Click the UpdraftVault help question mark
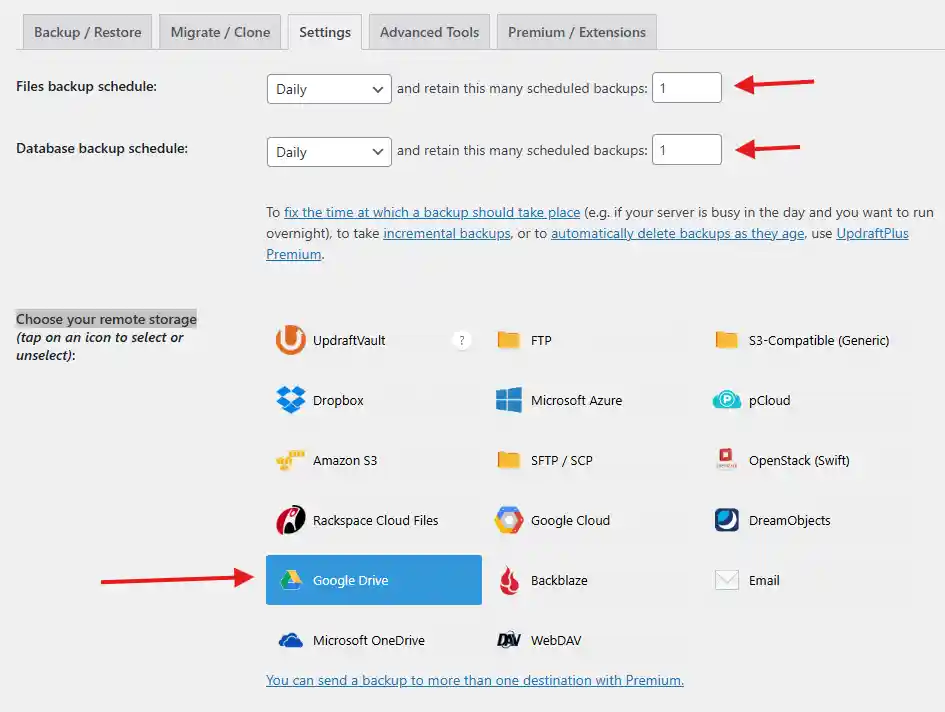 (x=462, y=341)
